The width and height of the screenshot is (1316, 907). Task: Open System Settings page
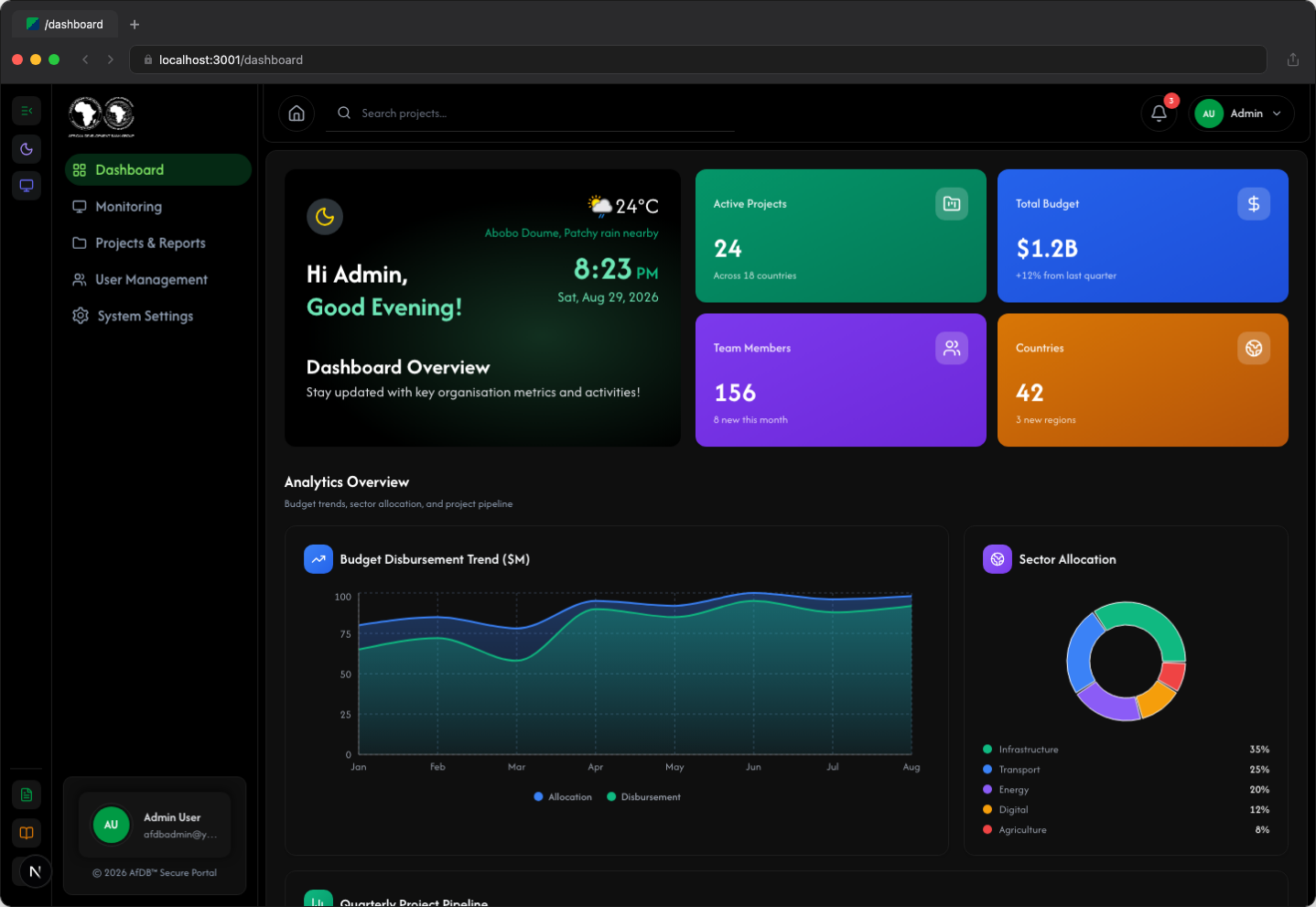pos(157,316)
